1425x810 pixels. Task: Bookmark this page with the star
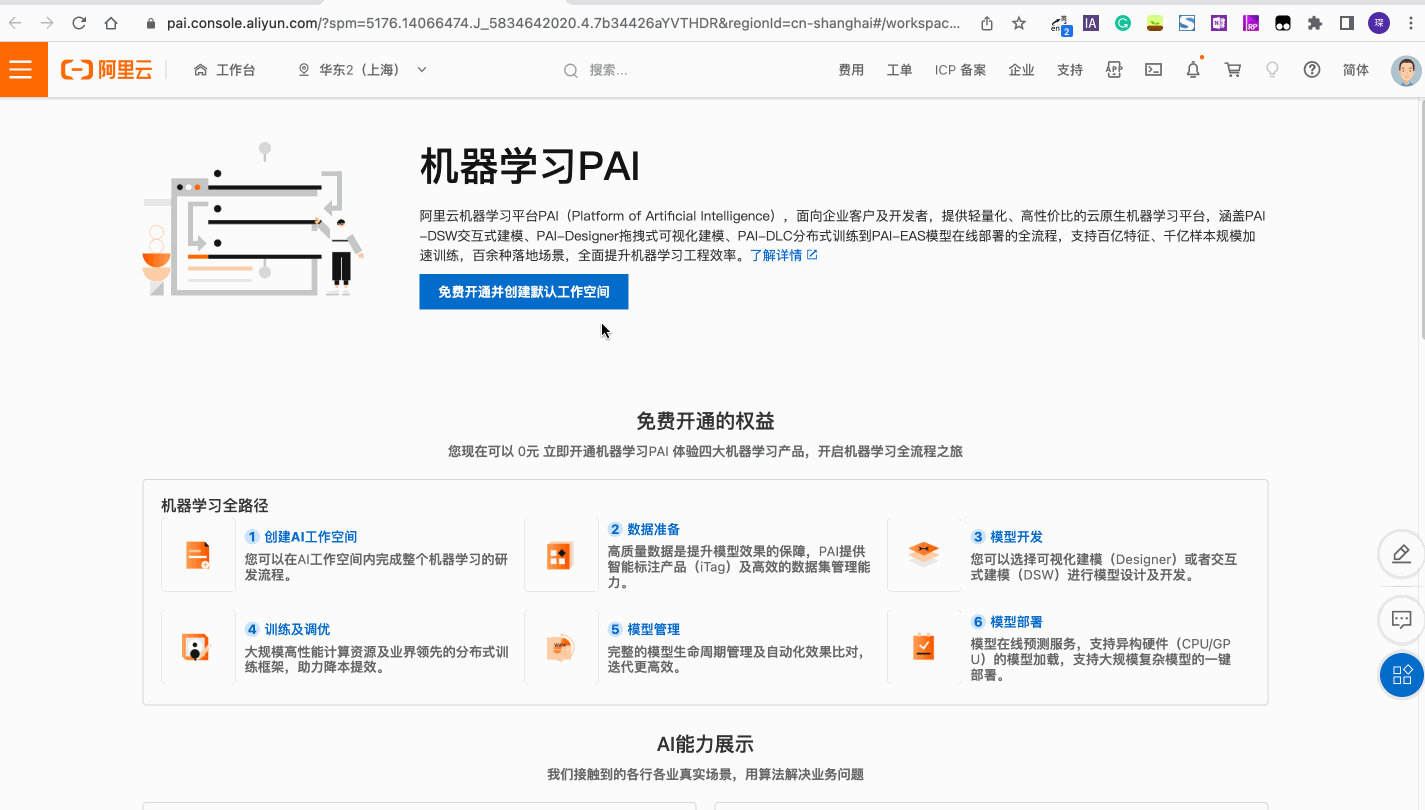coord(1019,23)
